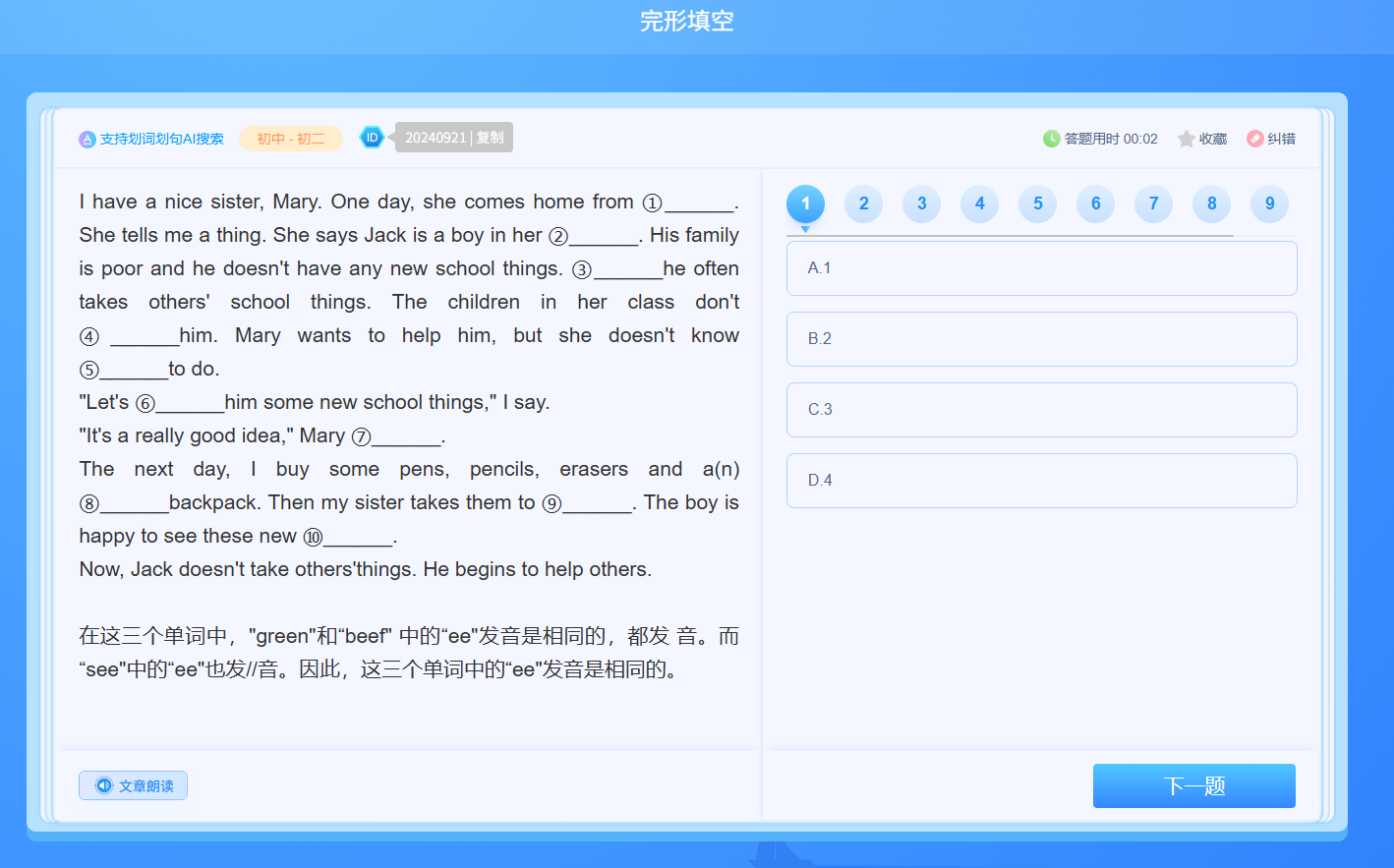Jump to question number 5

[x=1037, y=203]
